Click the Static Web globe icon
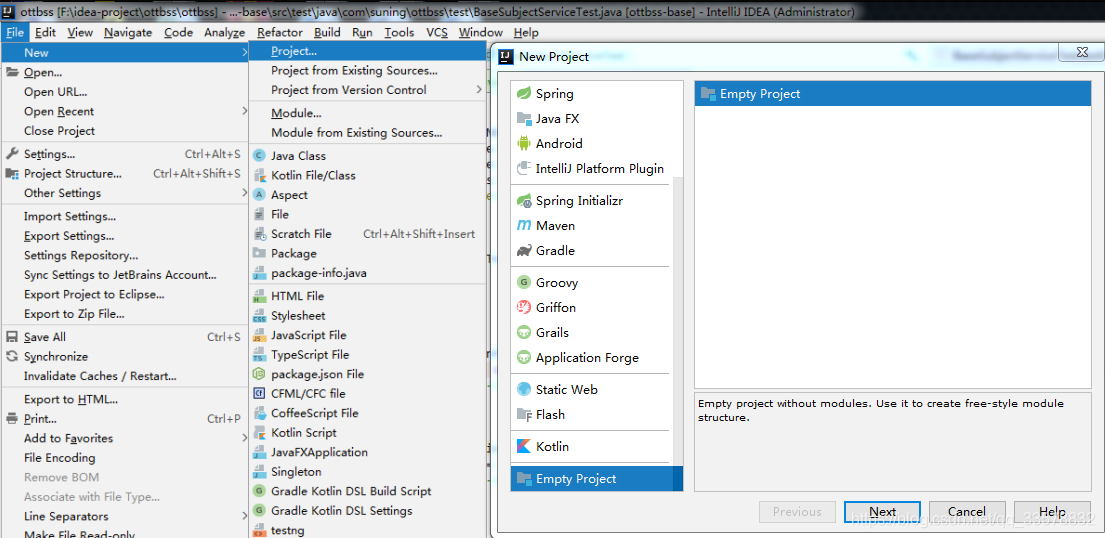The width and height of the screenshot is (1105, 538). (524, 389)
